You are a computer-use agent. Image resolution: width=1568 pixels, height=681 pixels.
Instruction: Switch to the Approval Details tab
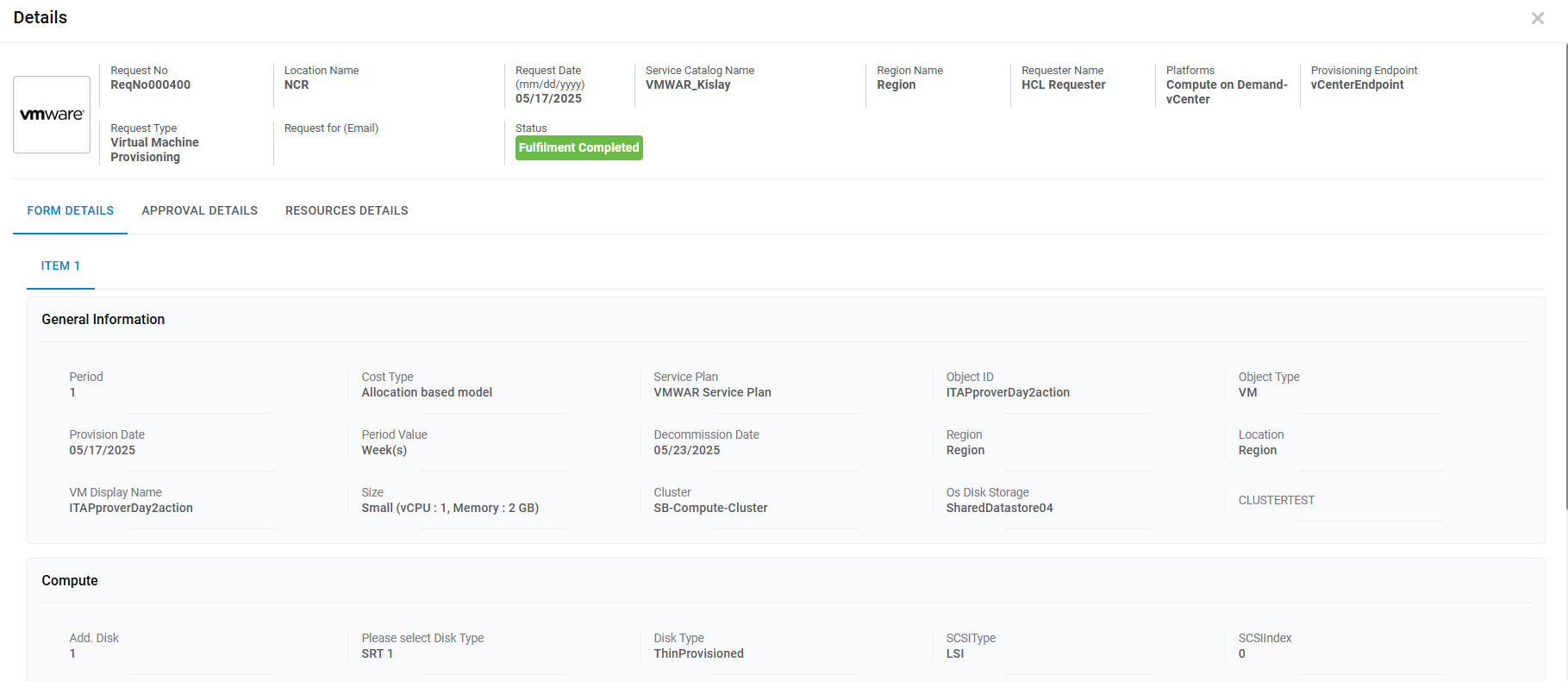point(199,210)
